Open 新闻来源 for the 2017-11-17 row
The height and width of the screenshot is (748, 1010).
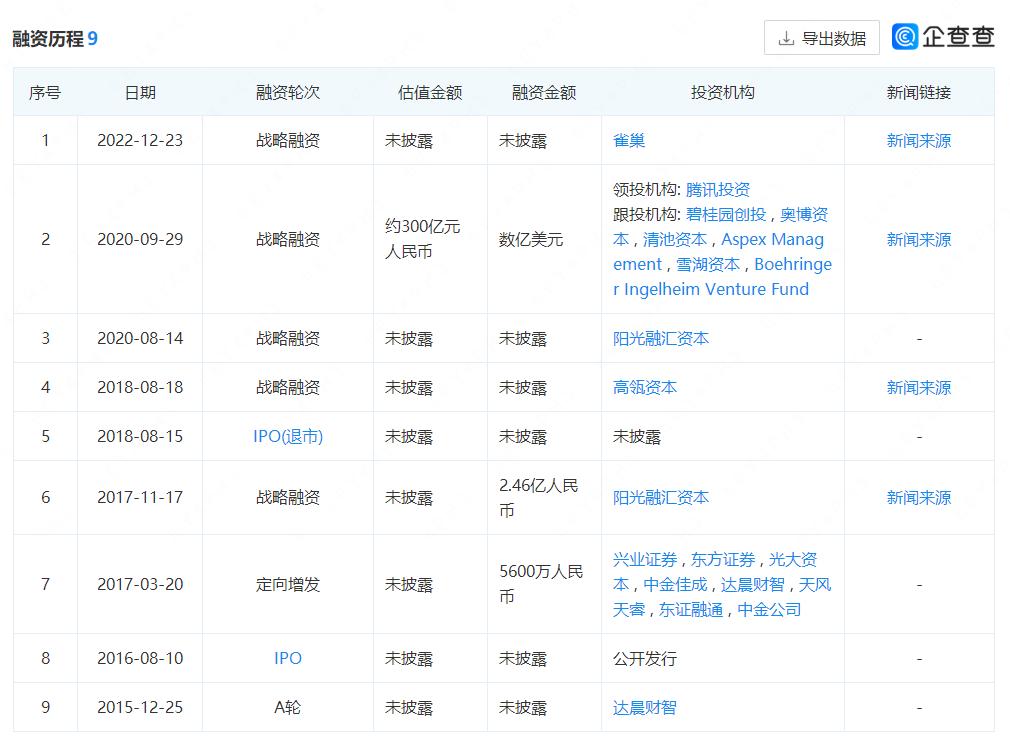(x=919, y=497)
